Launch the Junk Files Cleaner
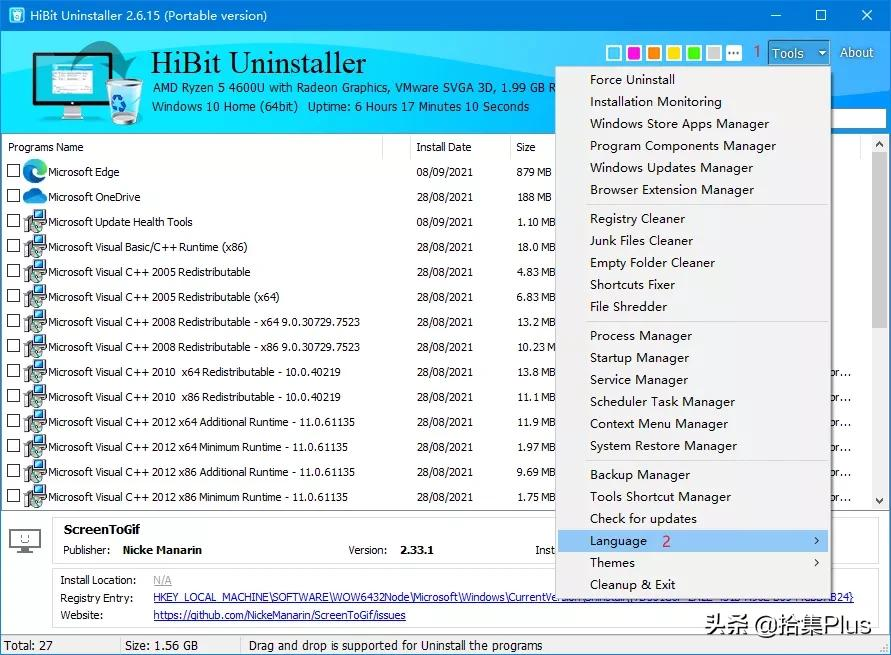 click(x=693, y=241)
